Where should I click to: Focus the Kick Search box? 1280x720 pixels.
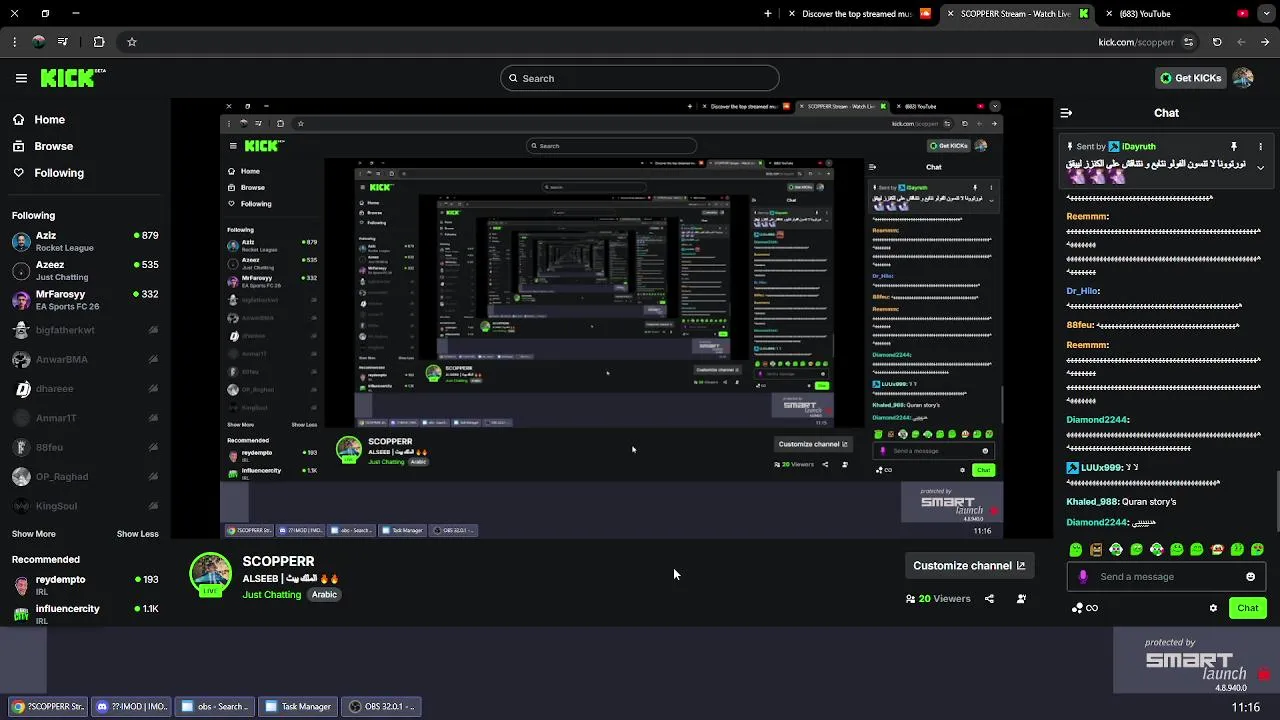tap(640, 78)
